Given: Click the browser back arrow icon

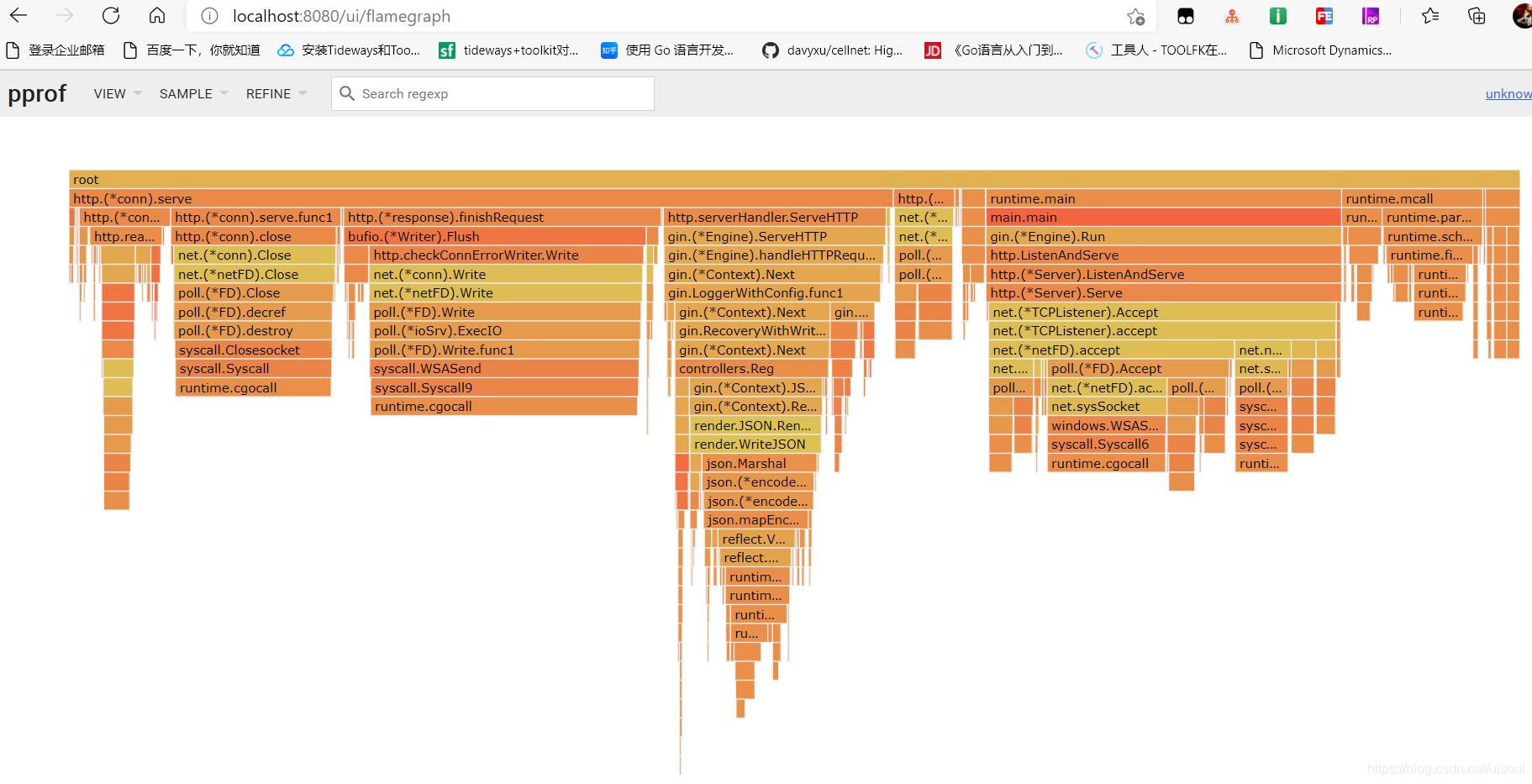Looking at the screenshot, I should [x=18, y=16].
